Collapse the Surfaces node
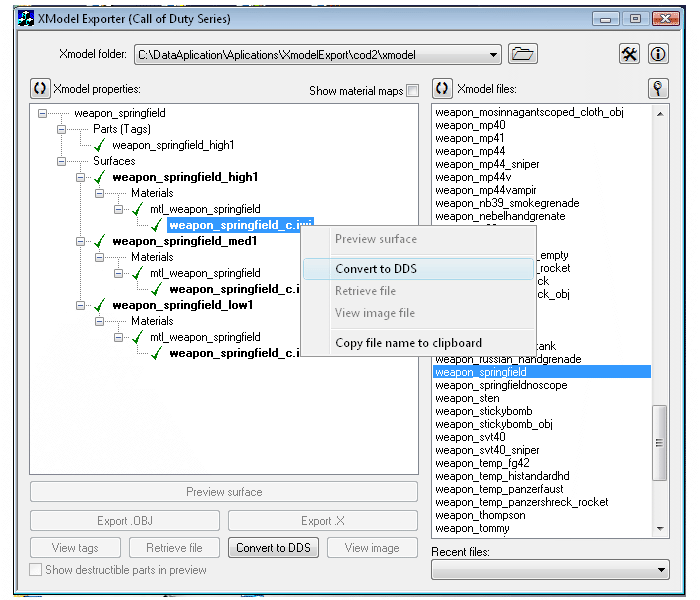 pyautogui.click(x=61, y=161)
